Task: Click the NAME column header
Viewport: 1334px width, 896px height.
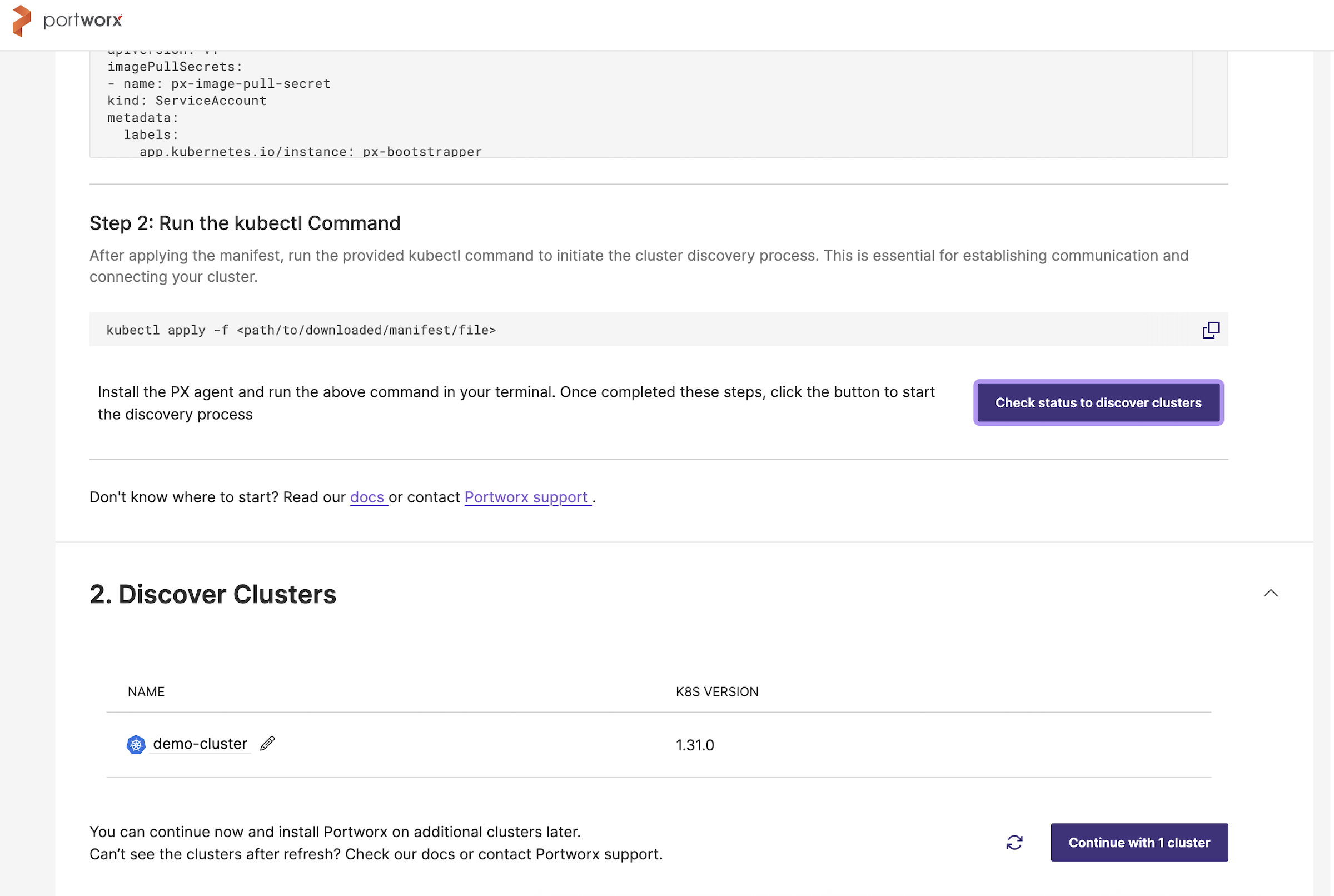Action: tap(146, 692)
